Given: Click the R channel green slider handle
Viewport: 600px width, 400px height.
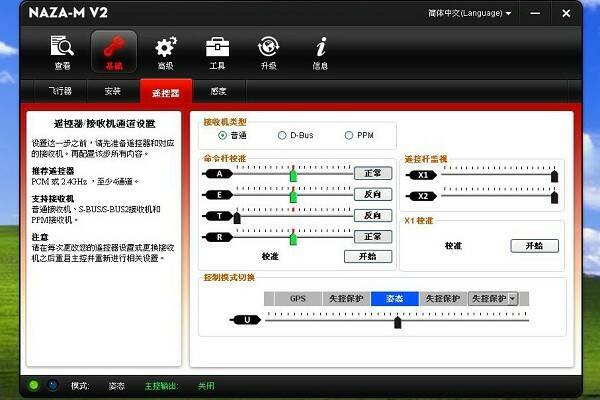Looking at the screenshot, I should pyautogui.click(x=293, y=239).
